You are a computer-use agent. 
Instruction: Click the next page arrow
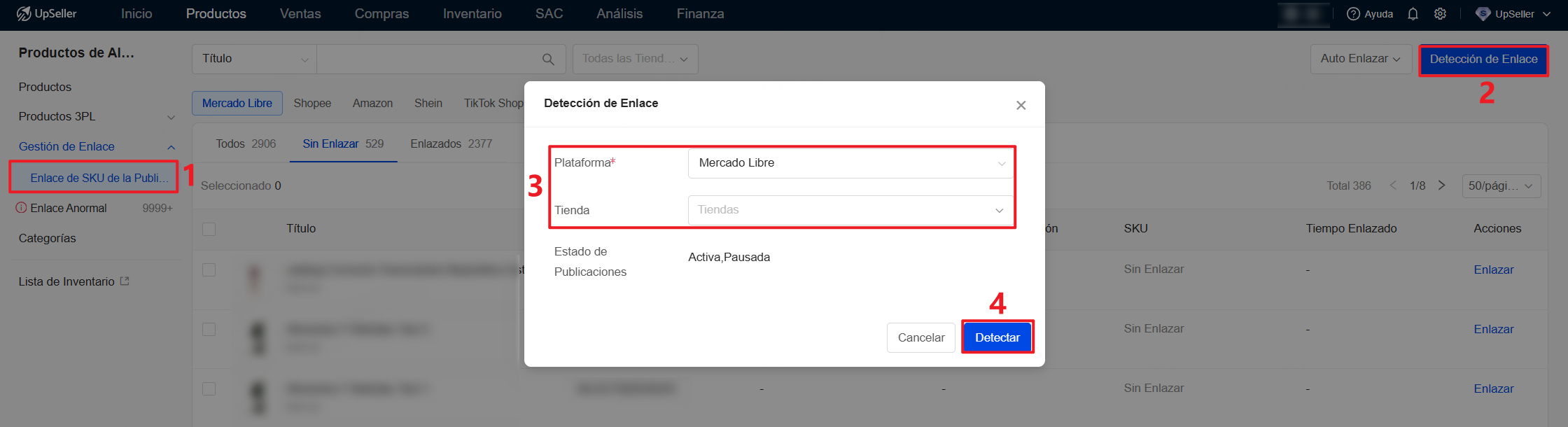click(1442, 185)
